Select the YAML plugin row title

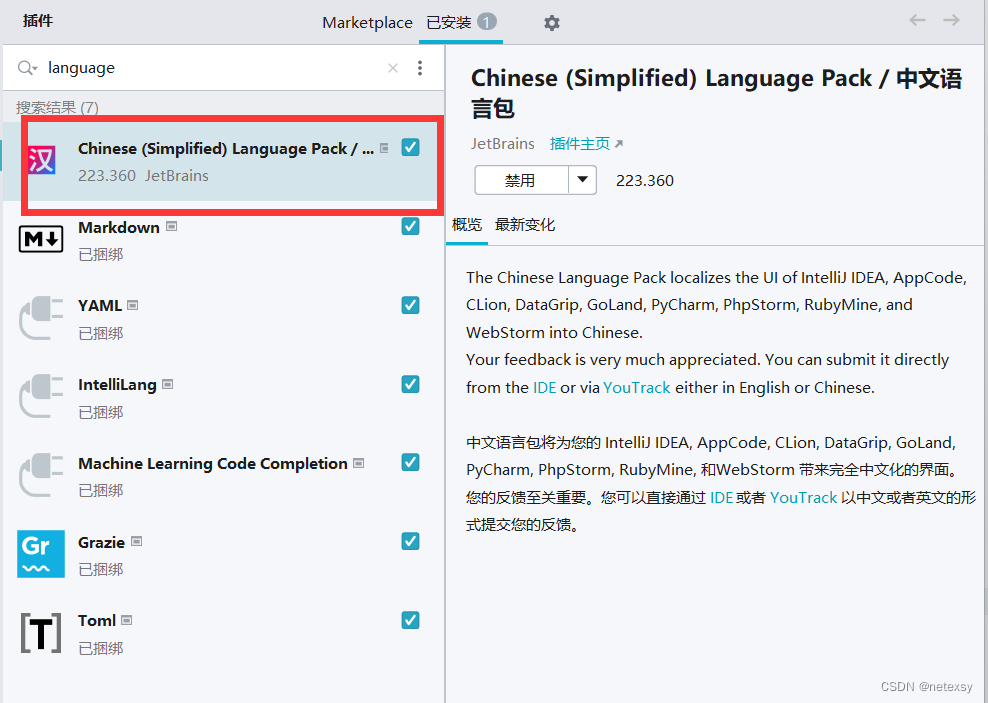[100, 306]
